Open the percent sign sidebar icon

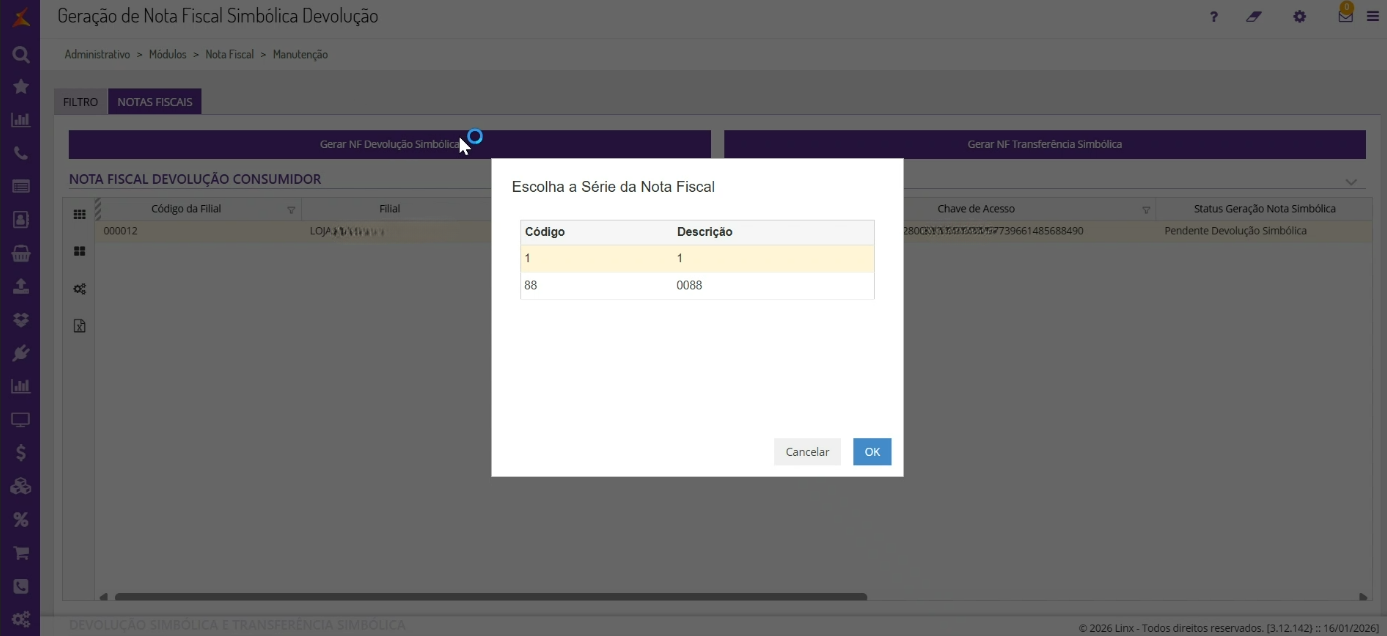pyautogui.click(x=20, y=519)
